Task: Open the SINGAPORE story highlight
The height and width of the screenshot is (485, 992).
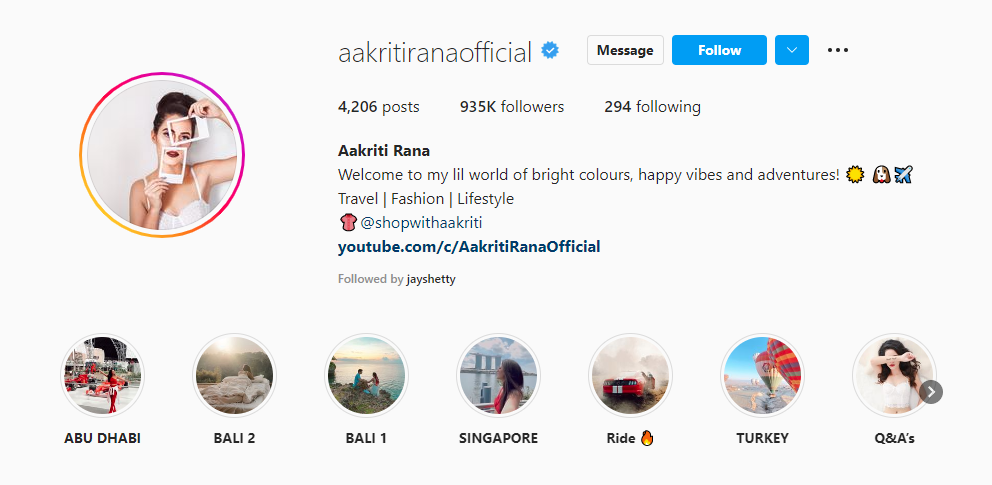Action: point(499,376)
